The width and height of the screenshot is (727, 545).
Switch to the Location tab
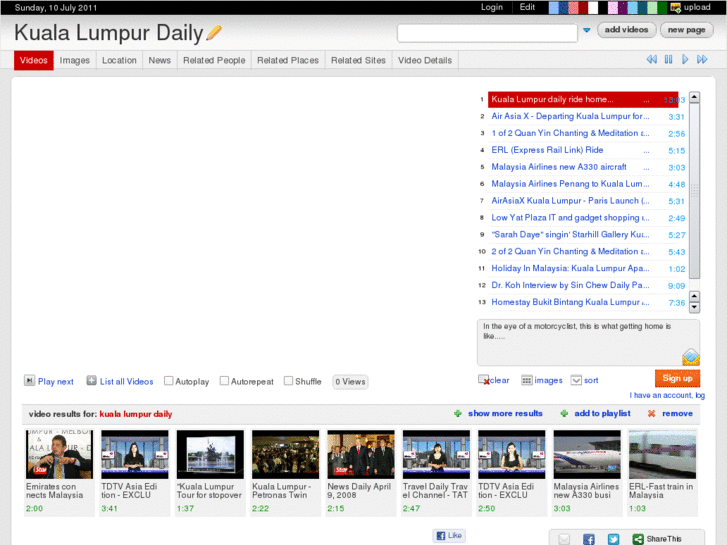click(x=119, y=60)
